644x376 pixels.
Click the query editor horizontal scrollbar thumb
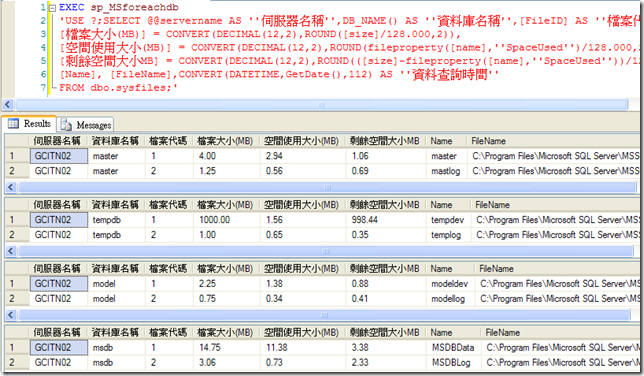tap(321, 104)
